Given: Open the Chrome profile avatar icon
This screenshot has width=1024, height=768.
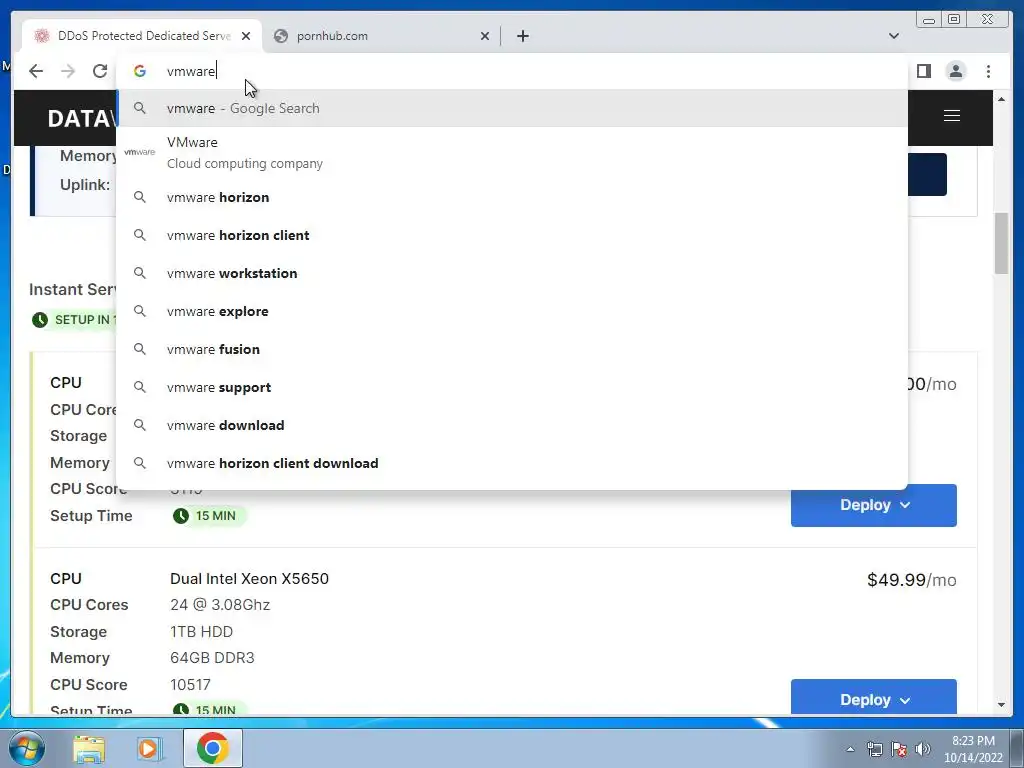Looking at the screenshot, I should [x=955, y=71].
